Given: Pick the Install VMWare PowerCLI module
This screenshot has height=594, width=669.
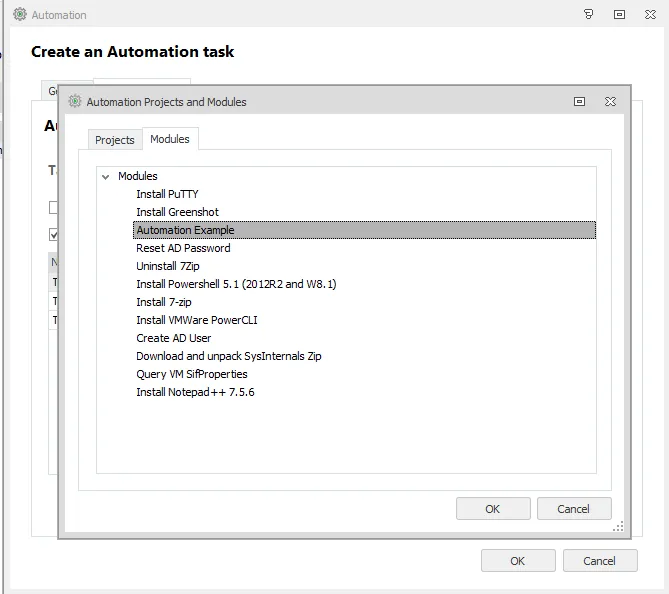Looking at the screenshot, I should pos(197,320).
